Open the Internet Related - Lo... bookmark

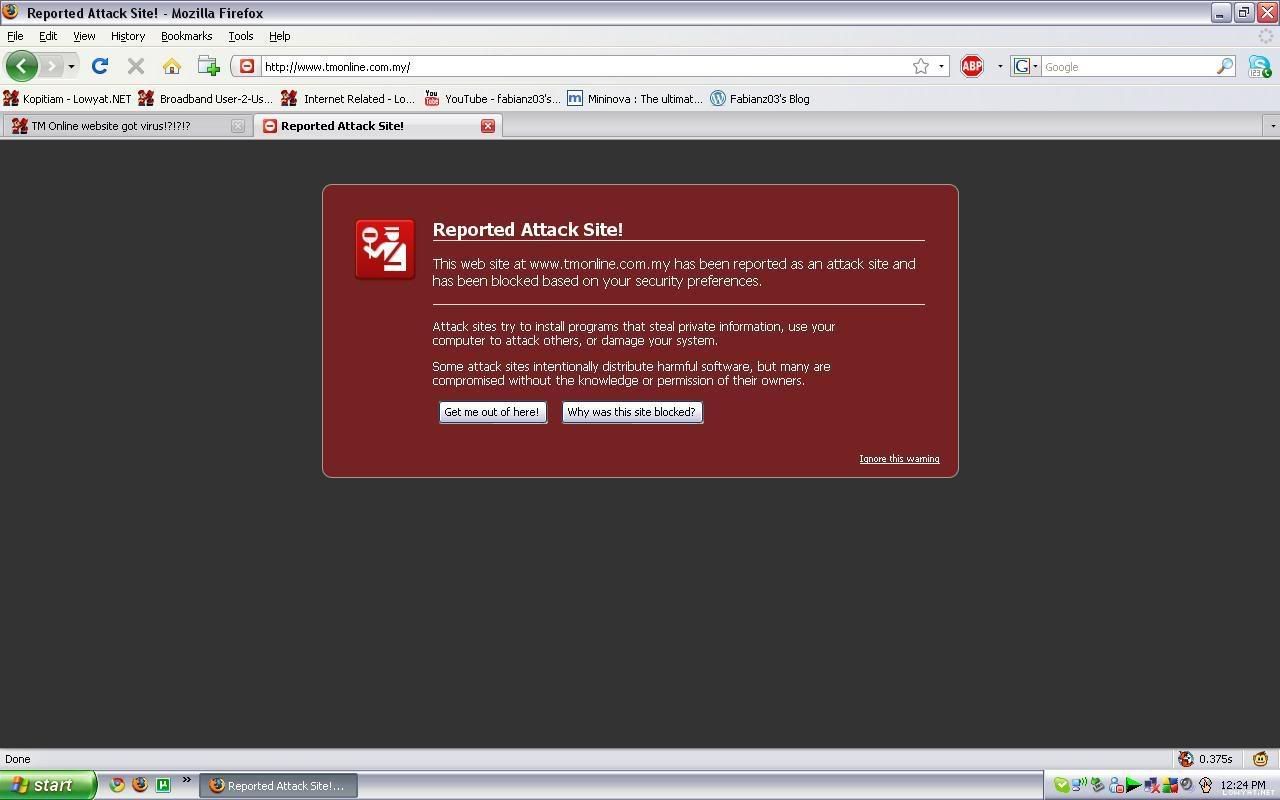[348, 98]
